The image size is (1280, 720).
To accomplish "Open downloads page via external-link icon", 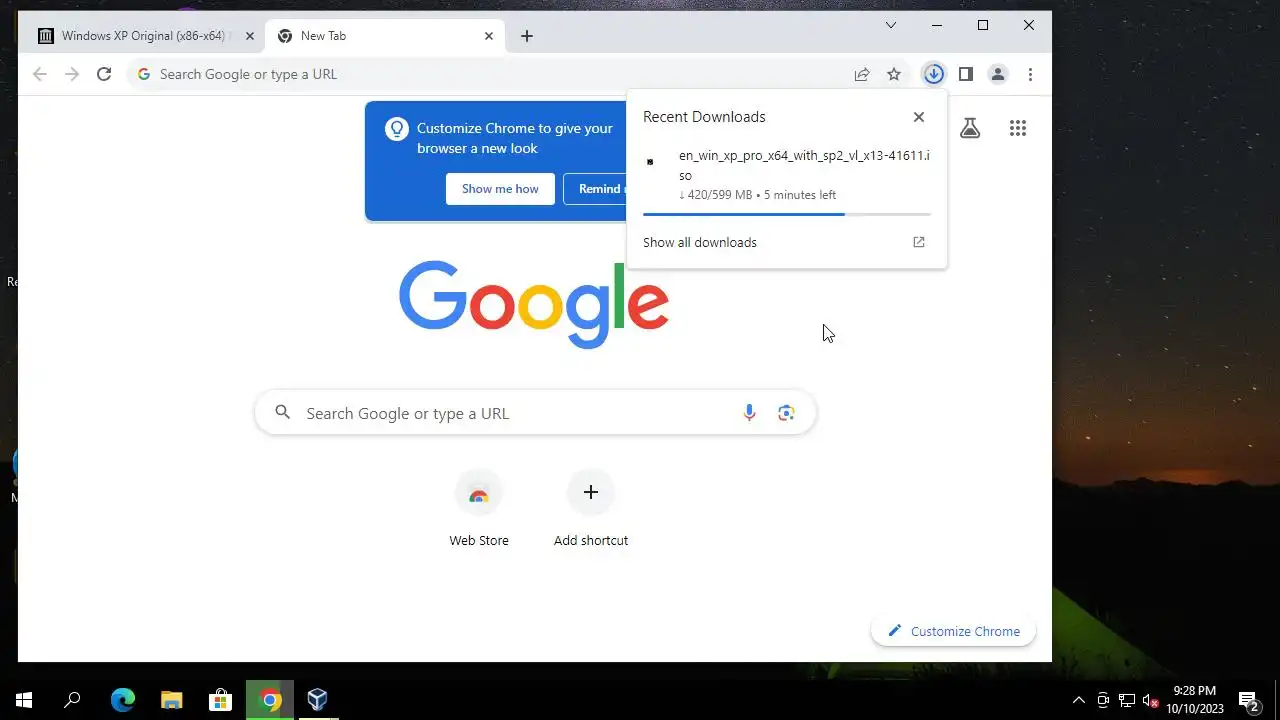I will coord(919,242).
